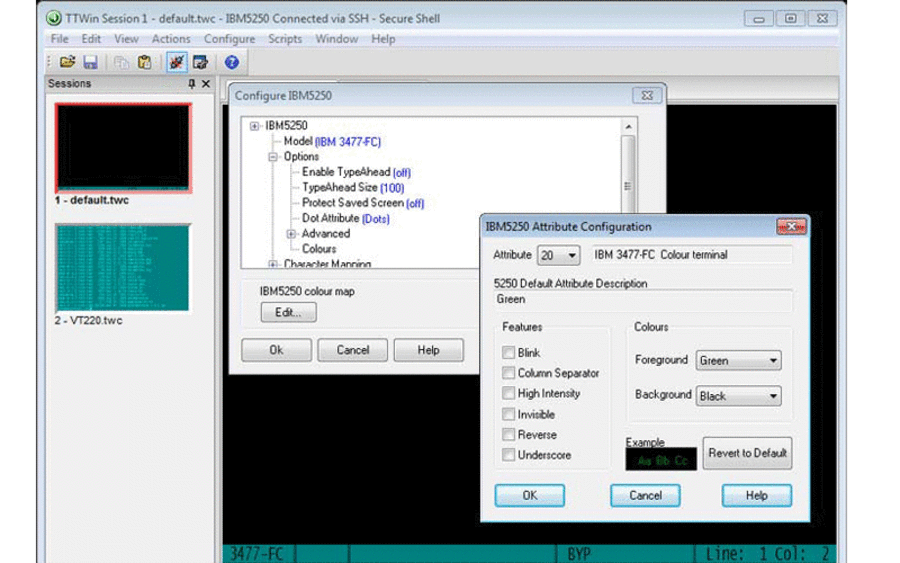Click the IBM 3477-FC Colour terminal text
900x563 pixels.
pos(661,255)
